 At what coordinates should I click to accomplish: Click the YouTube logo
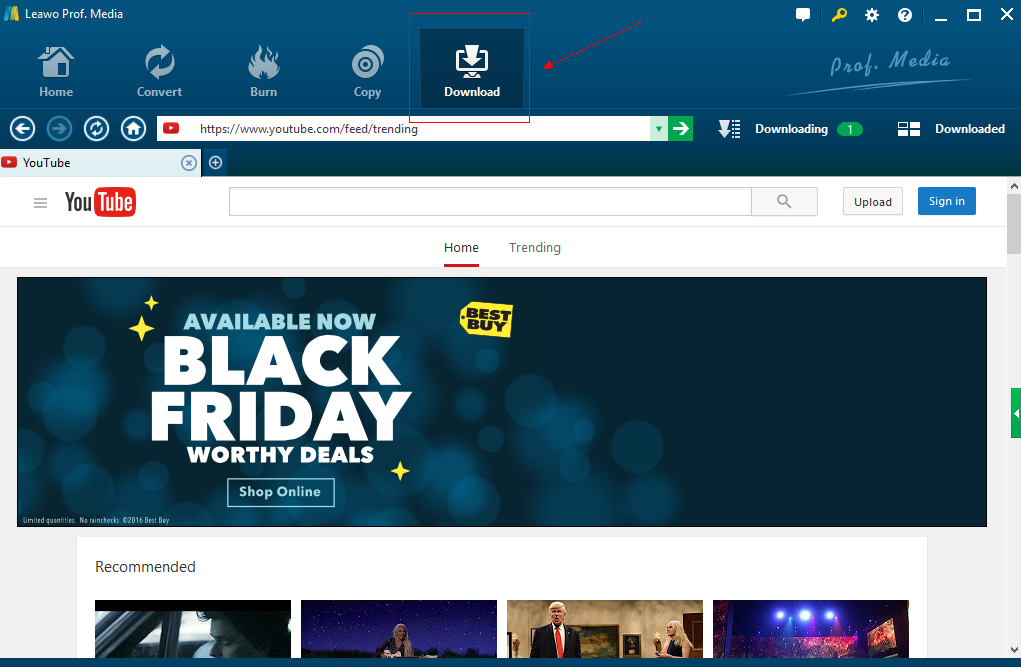pos(100,202)
